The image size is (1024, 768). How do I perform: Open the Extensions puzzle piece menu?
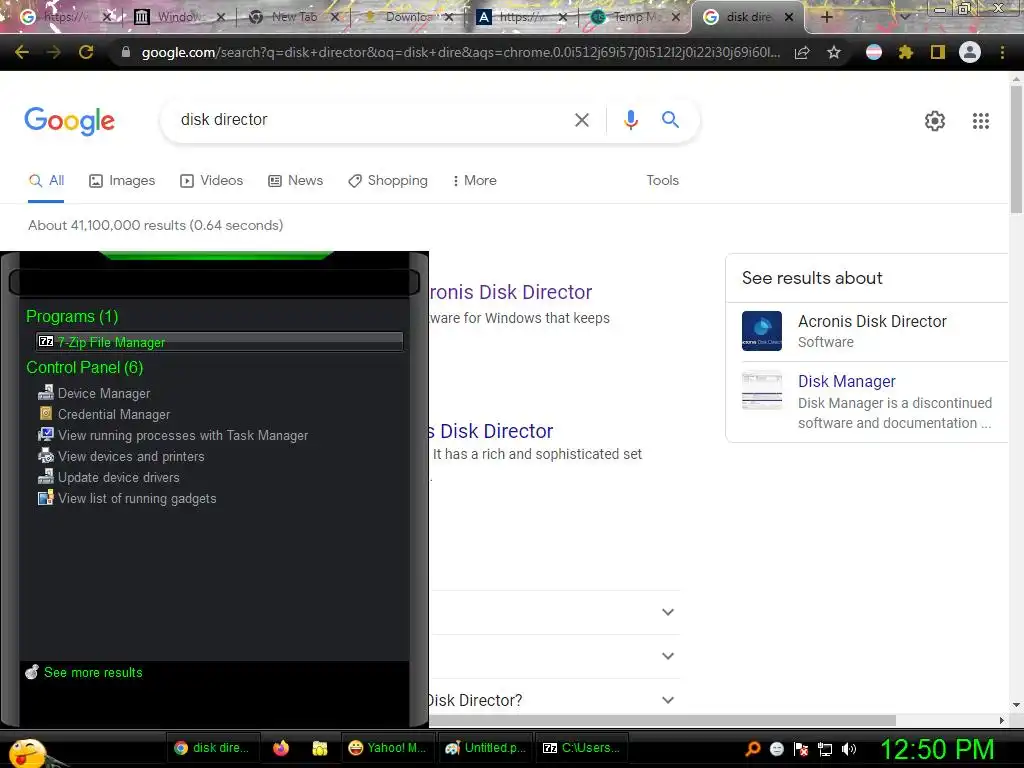tap(906, 52)
